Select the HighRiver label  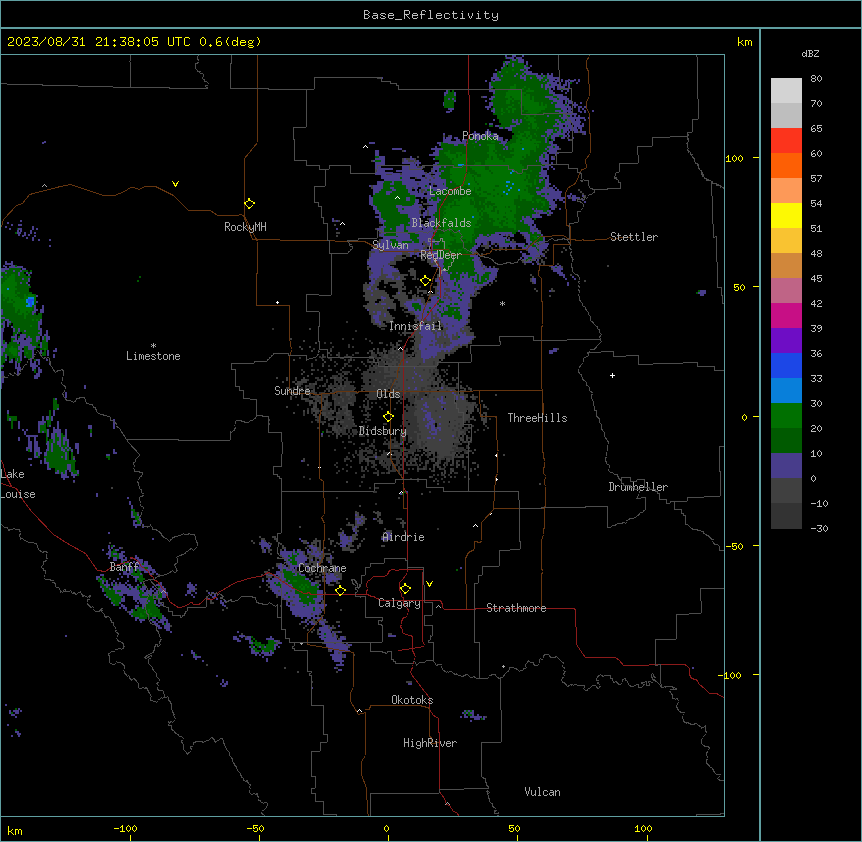coord(430,743)
